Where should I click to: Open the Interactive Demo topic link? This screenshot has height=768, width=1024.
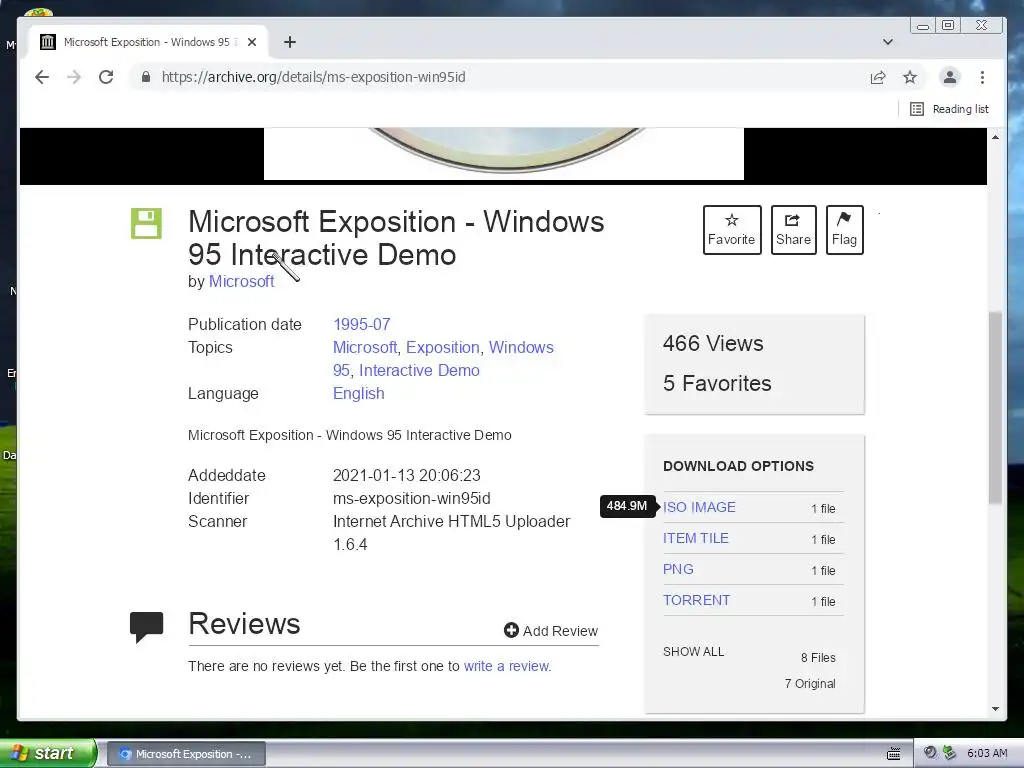point(419,370)
